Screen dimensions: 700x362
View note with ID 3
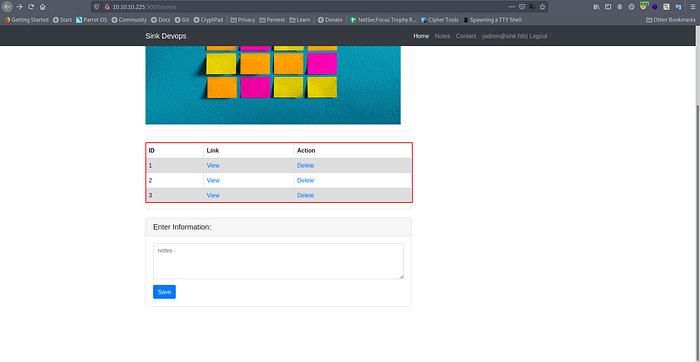coord(213,195)
